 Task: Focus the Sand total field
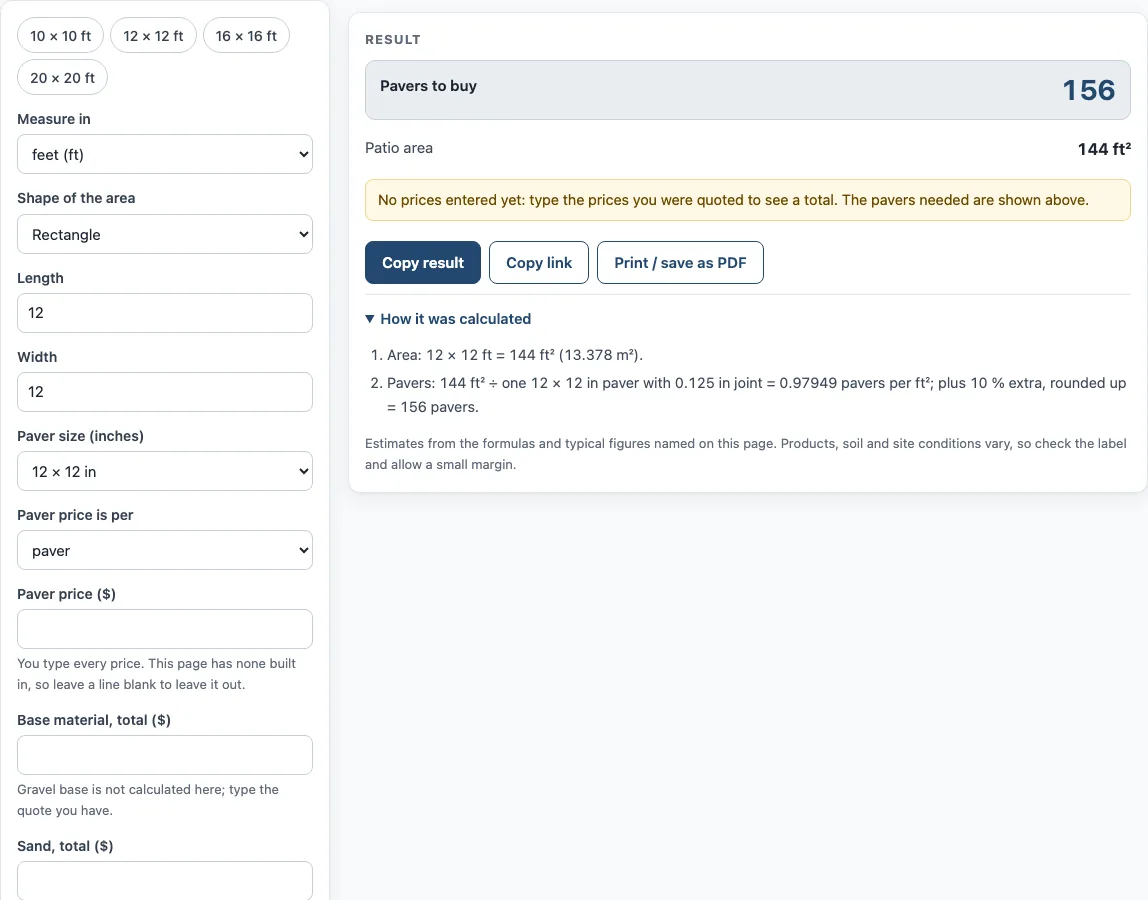click(165, 880)
